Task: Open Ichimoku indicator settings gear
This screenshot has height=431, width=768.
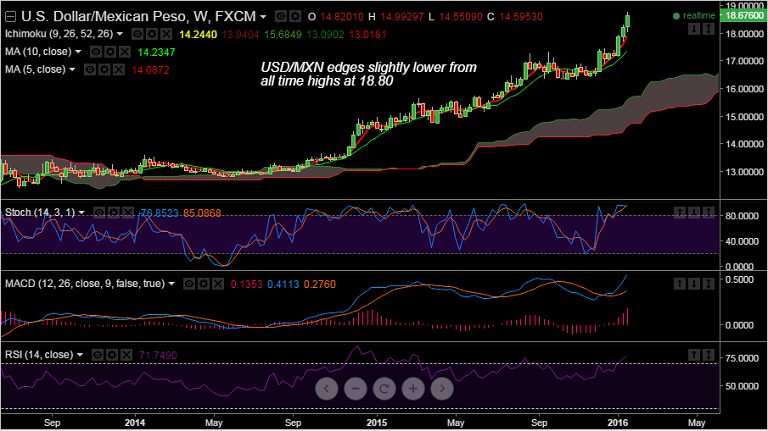Action: pos(152,34)
